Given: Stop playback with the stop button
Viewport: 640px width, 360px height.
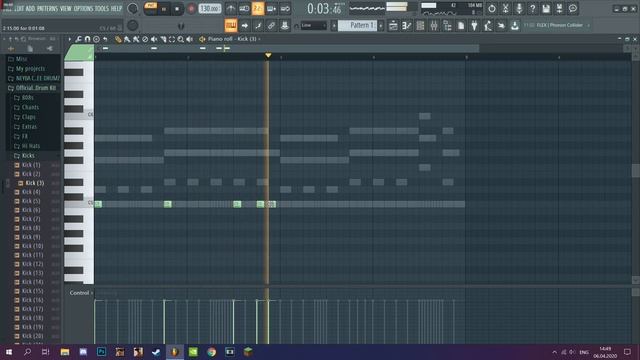Looking at the screenshot, I should click(177, 9).
